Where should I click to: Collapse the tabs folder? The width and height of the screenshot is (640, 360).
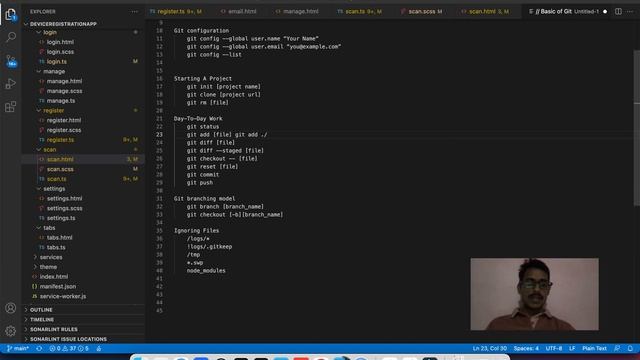[49, 228]
